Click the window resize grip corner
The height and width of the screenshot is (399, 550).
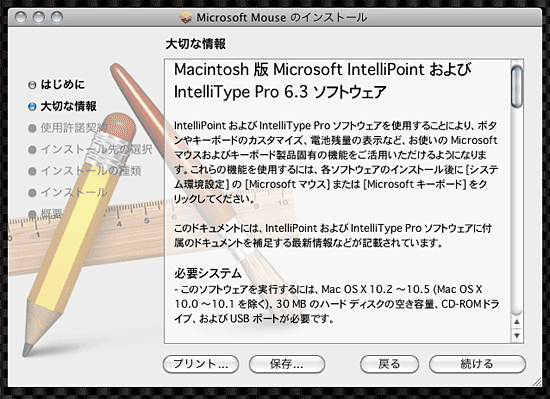[536, 382]
